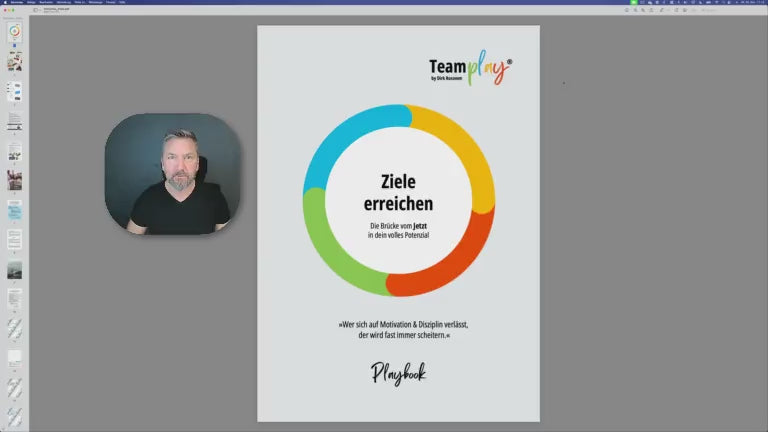This screenshot has width=768, height=432.
Task: Open the Apple menu
Action: pyautogui.click(x=4, y=2)
